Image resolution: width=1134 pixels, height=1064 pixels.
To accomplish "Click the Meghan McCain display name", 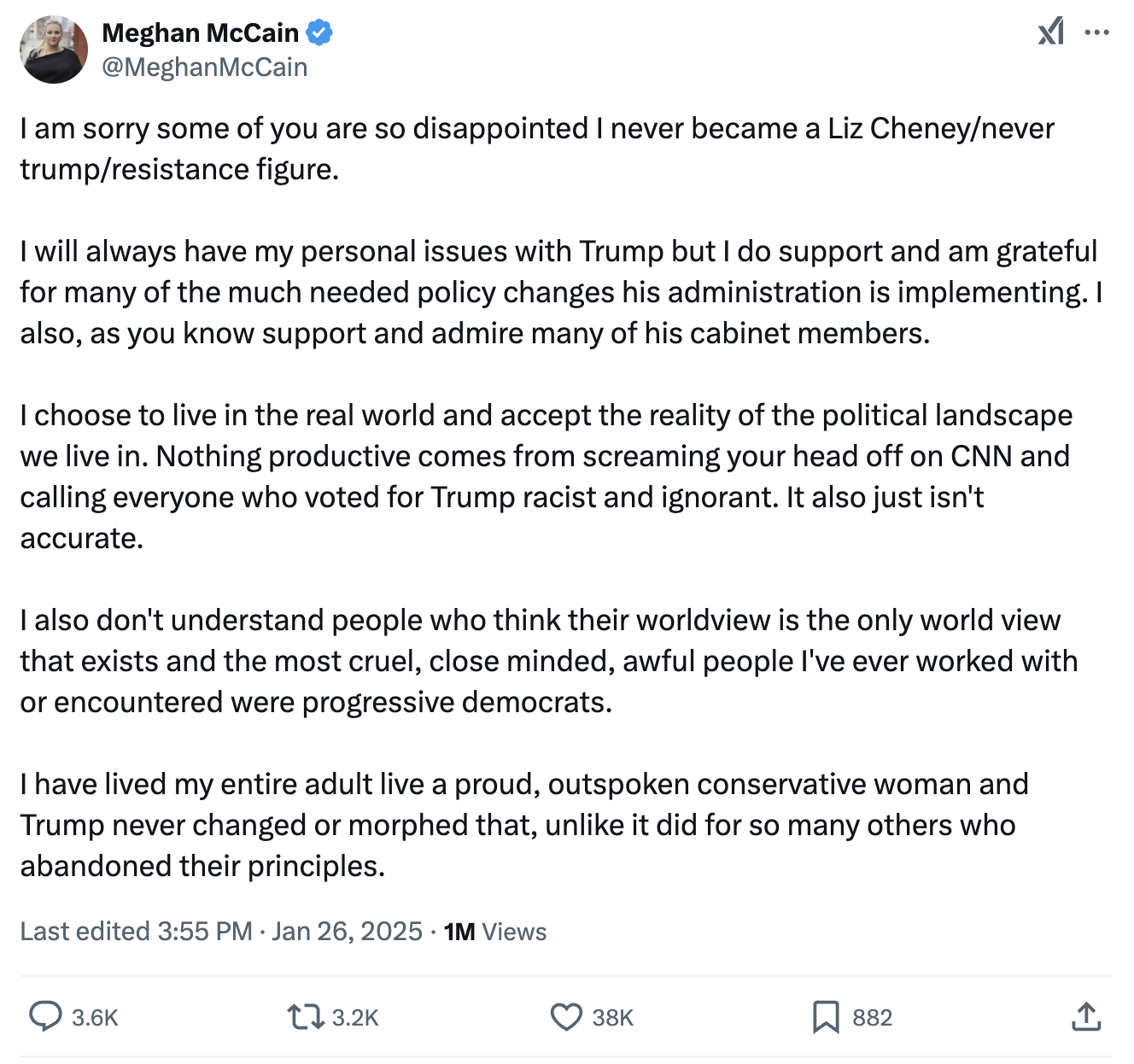I will 200,33.
